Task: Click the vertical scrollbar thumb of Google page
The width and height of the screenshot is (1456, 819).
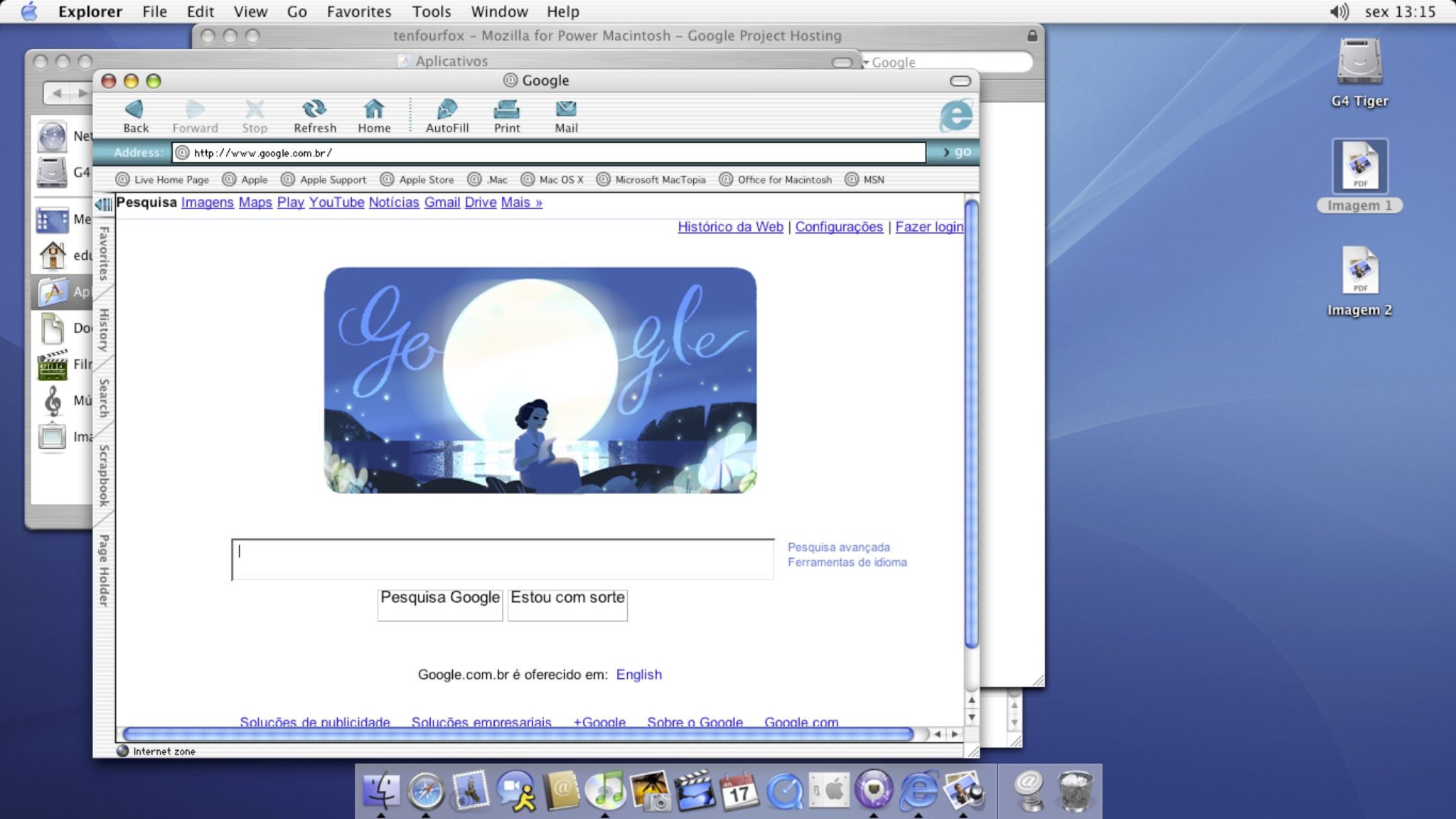Action: tap(972, 424)
